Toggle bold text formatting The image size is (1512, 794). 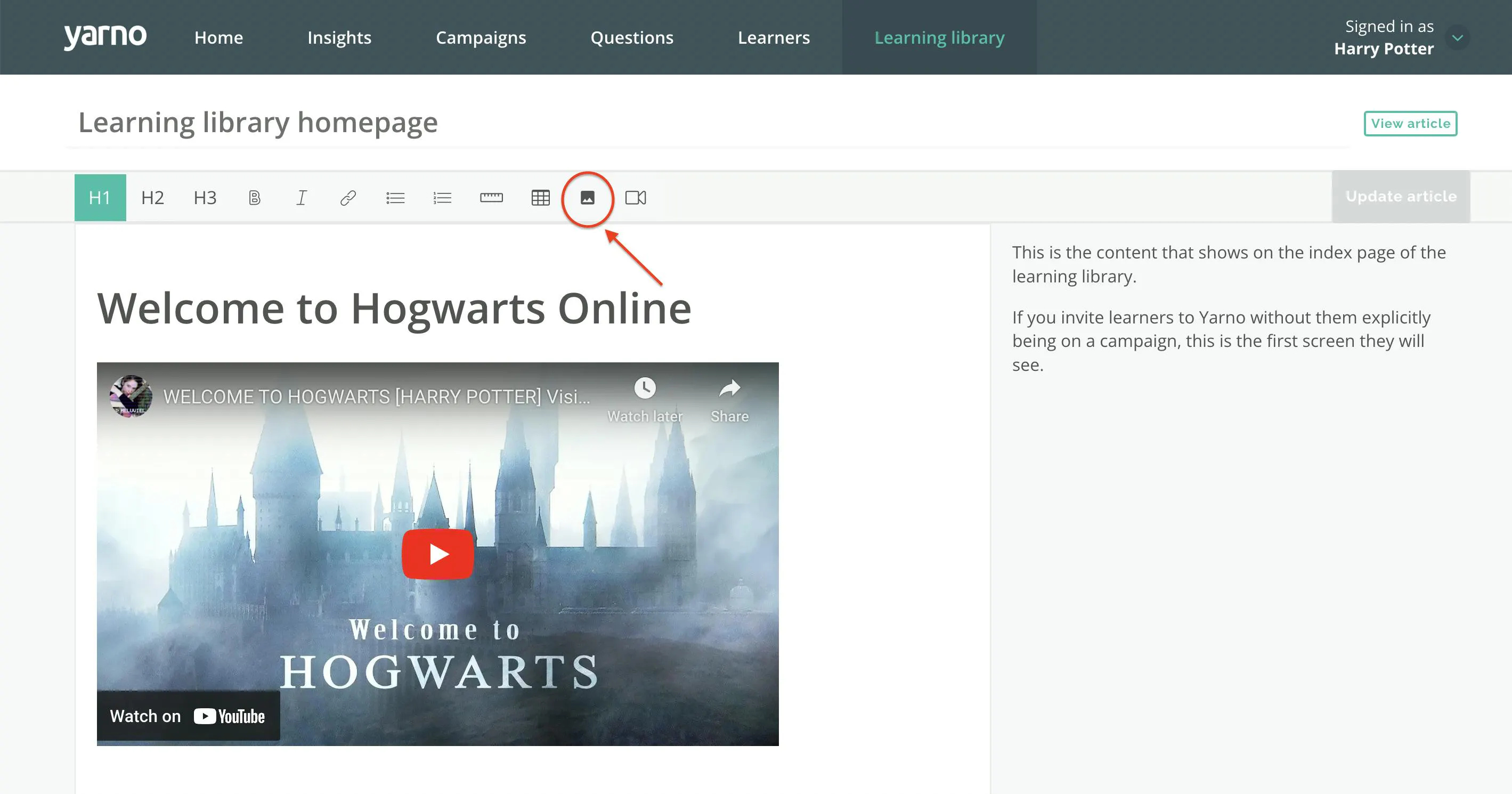tap(254, 198)
